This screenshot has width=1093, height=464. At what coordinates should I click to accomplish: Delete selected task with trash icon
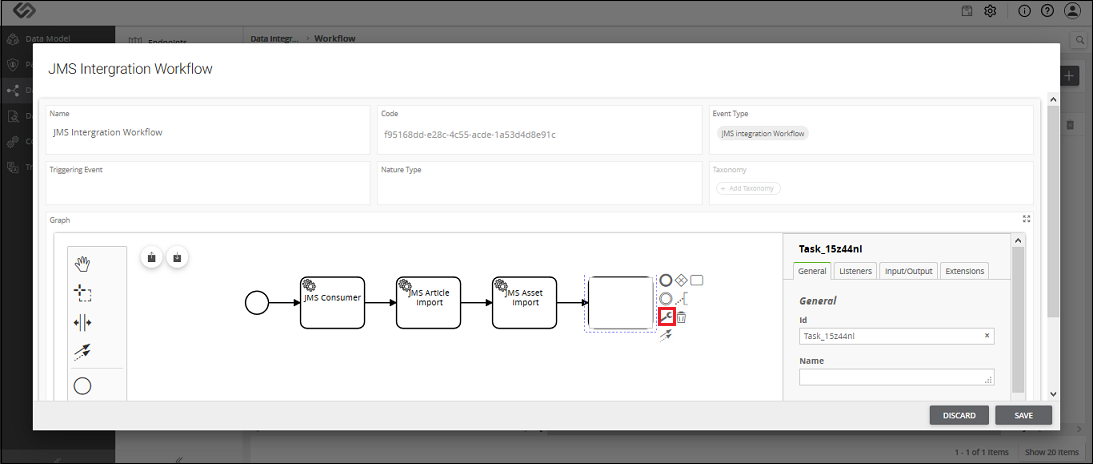682,318
